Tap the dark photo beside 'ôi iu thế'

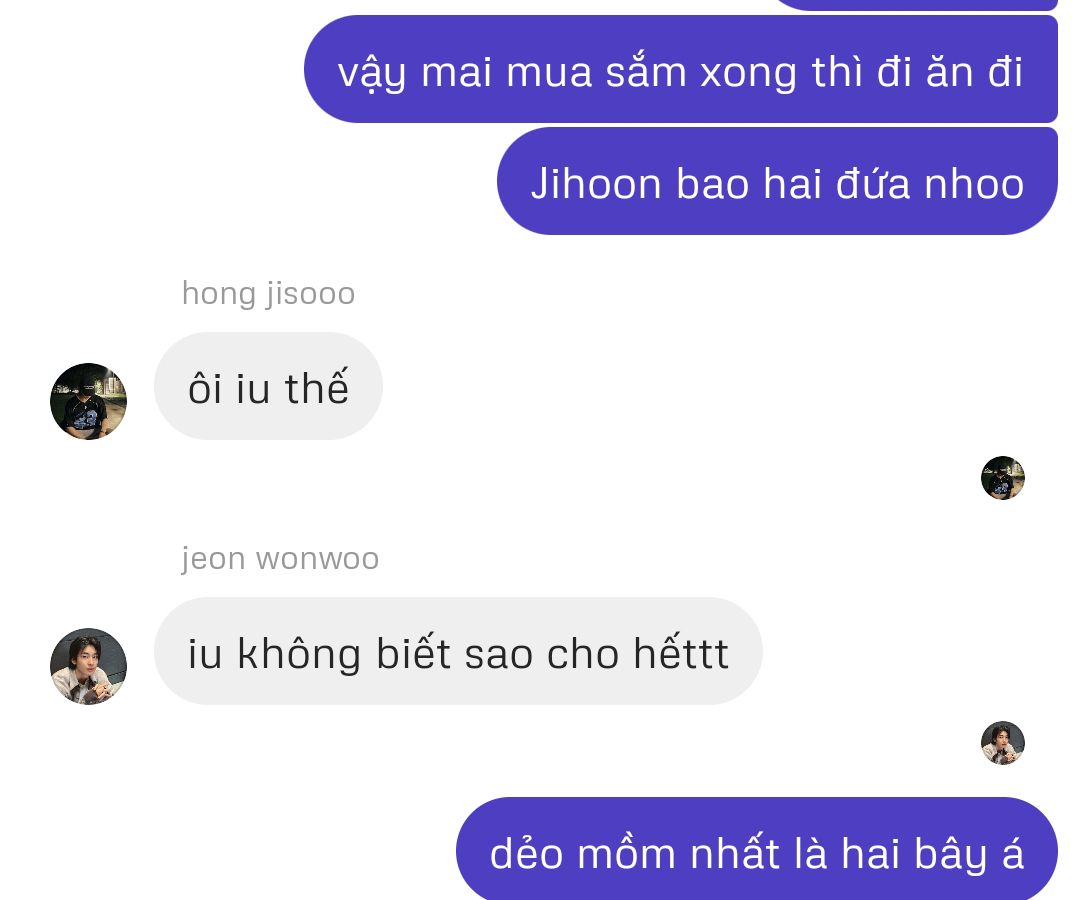(88, 401)
